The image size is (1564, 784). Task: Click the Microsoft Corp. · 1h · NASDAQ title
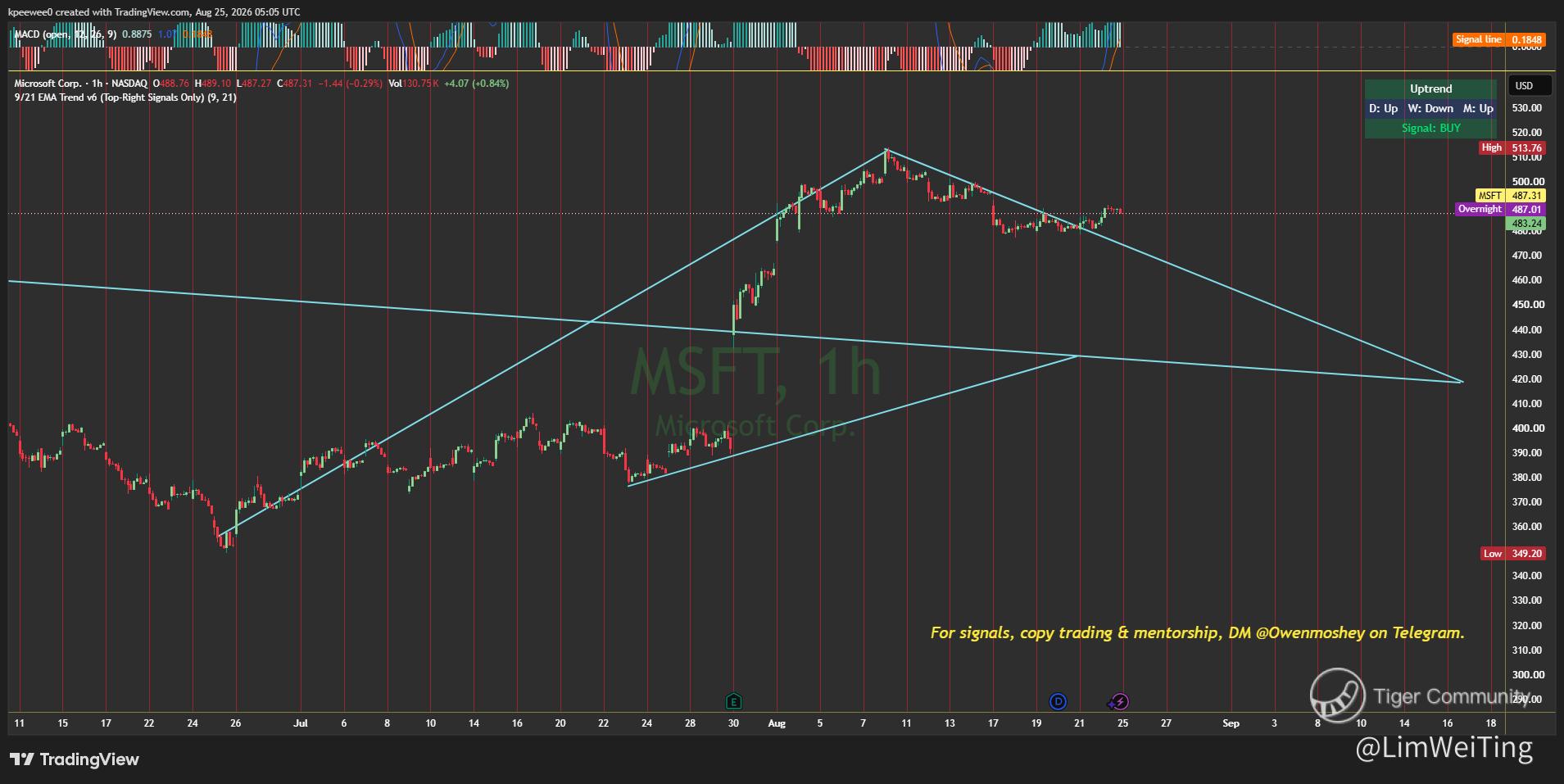pos(81,84)
